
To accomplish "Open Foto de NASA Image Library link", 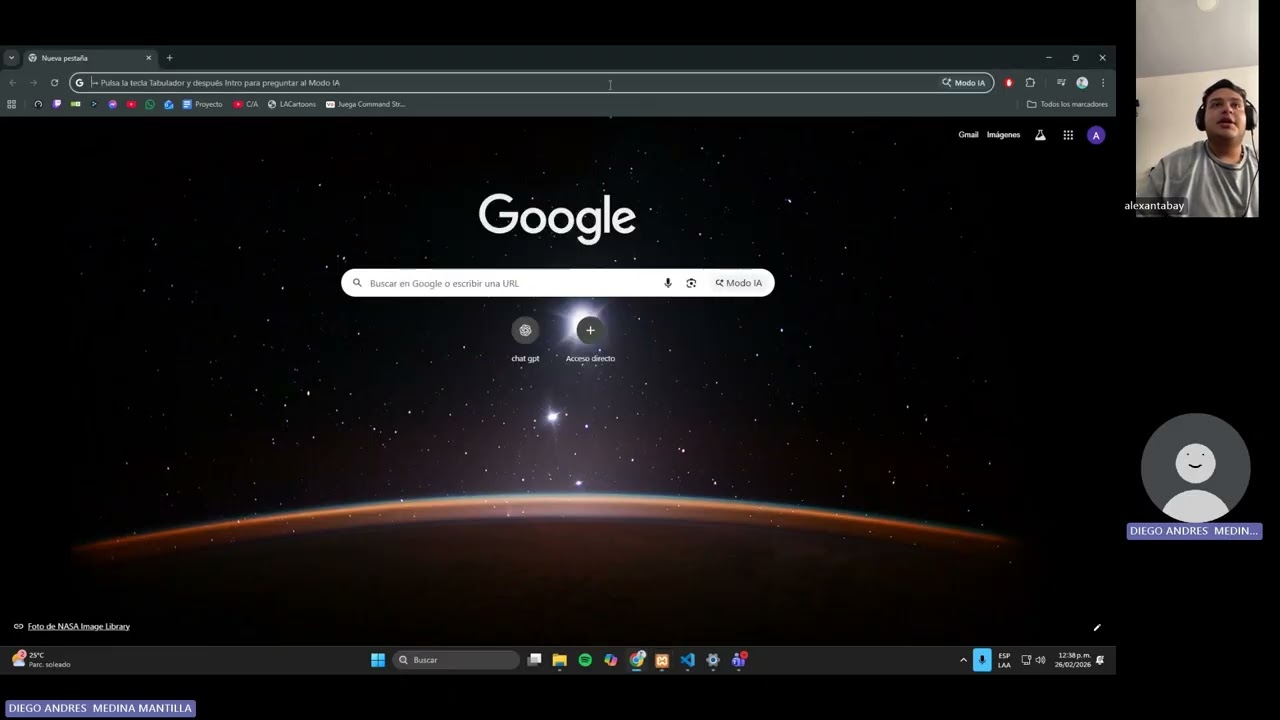I will tap(79, 627).
